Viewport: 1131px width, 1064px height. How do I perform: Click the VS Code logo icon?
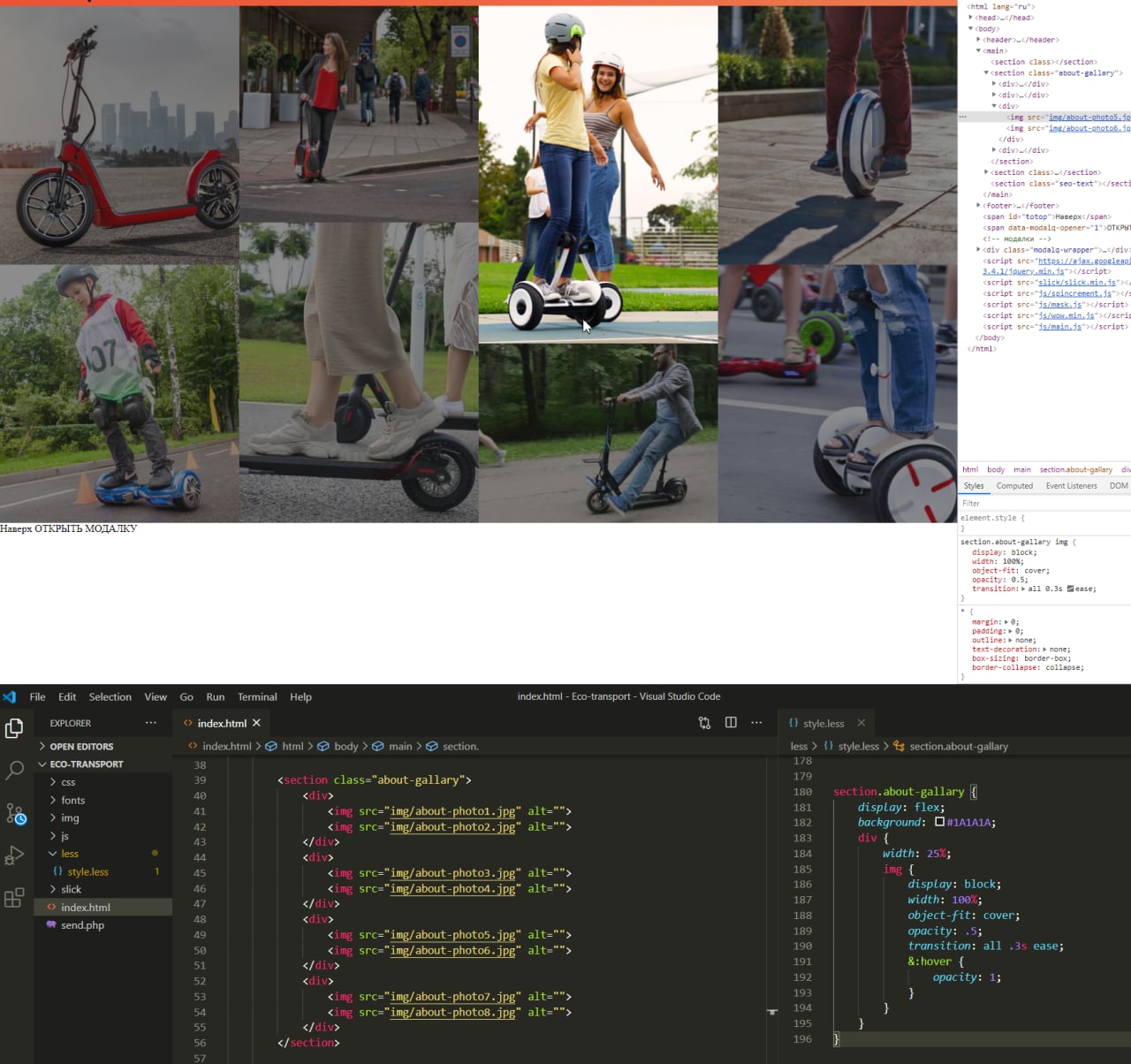pos(9,696)
